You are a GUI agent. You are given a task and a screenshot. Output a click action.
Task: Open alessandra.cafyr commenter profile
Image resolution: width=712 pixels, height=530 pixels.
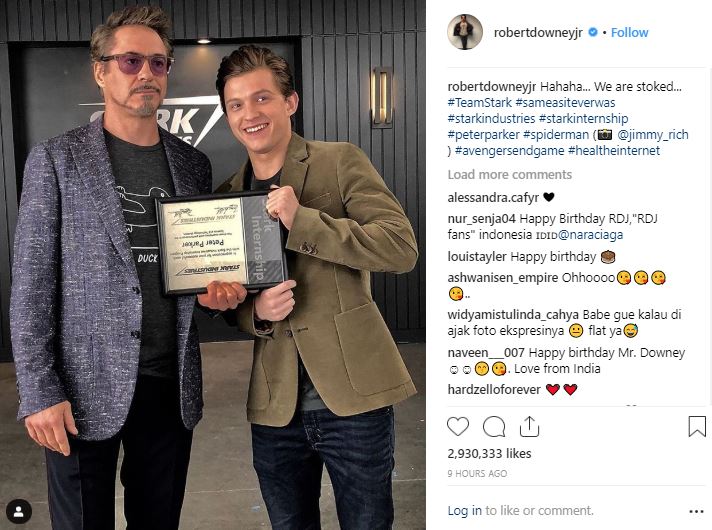pyautogui.click(x=493, y=198)
